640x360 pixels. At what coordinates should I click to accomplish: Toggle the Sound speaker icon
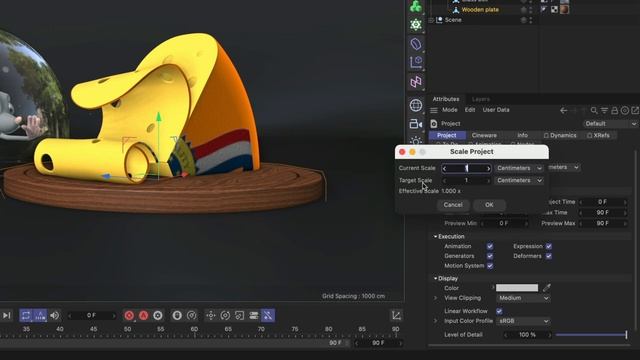coord(54,315)
